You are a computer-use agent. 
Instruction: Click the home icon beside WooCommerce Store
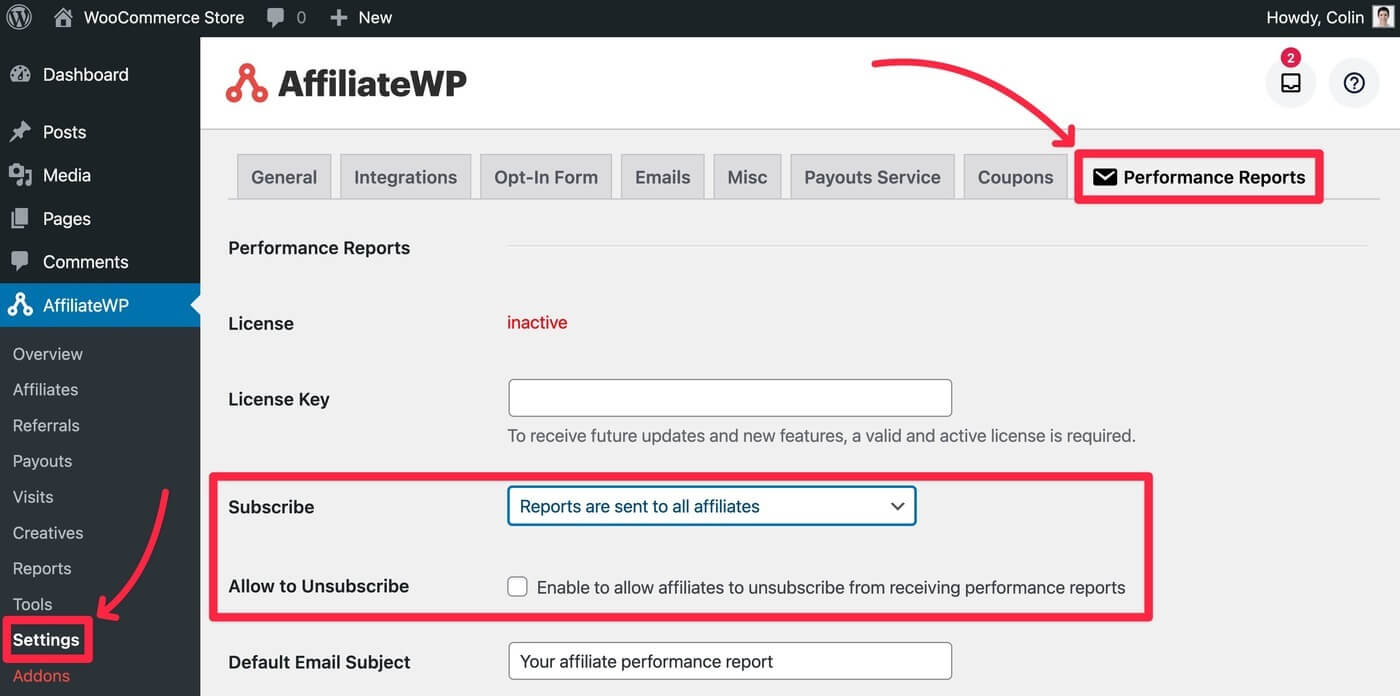(63, 17)
